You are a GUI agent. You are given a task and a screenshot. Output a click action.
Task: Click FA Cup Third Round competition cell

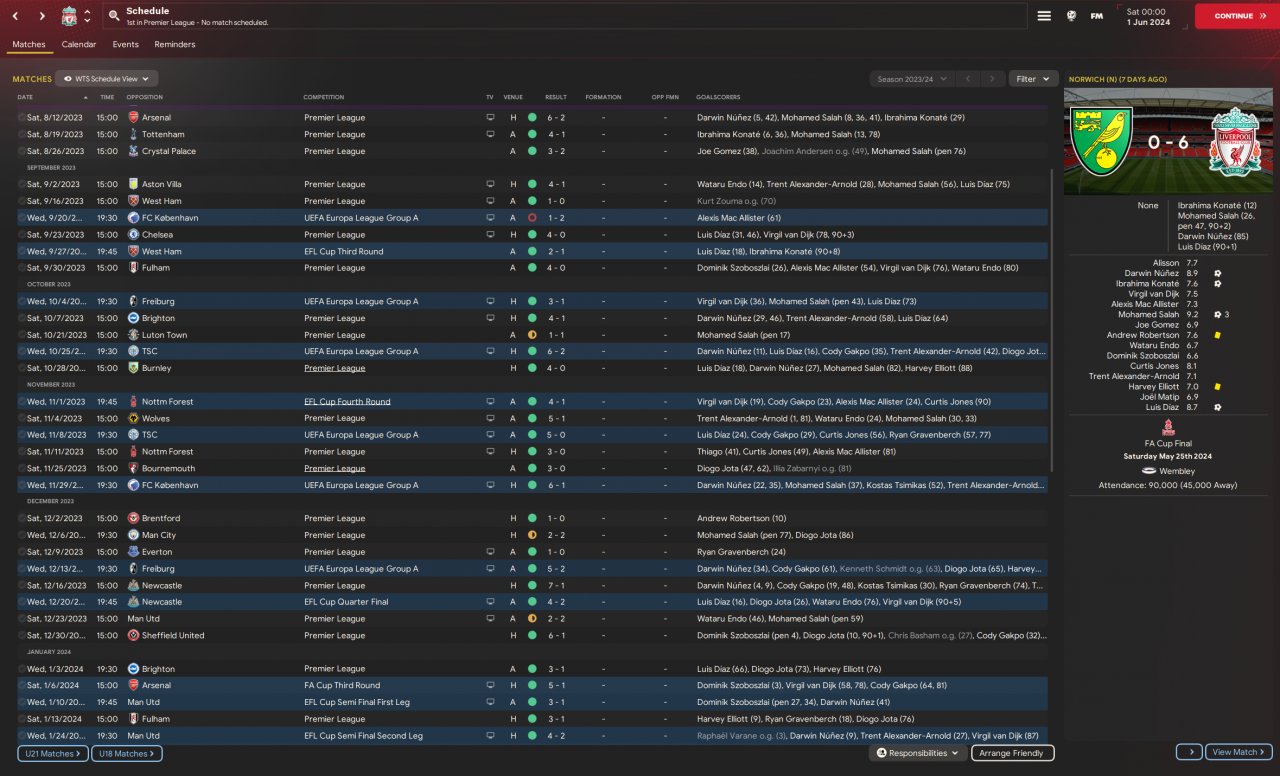point(342,685)
